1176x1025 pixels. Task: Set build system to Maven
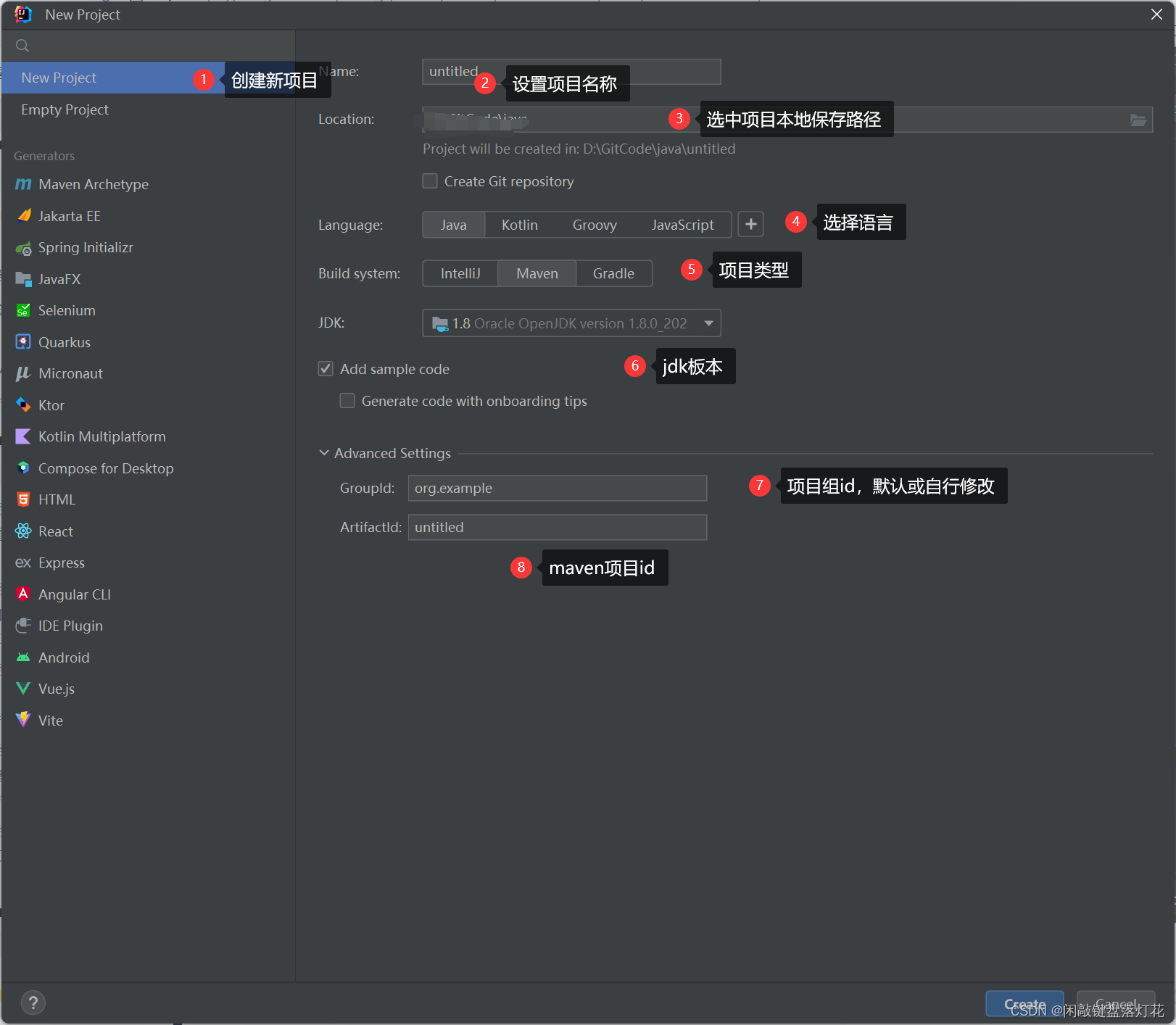pos(537,273)
